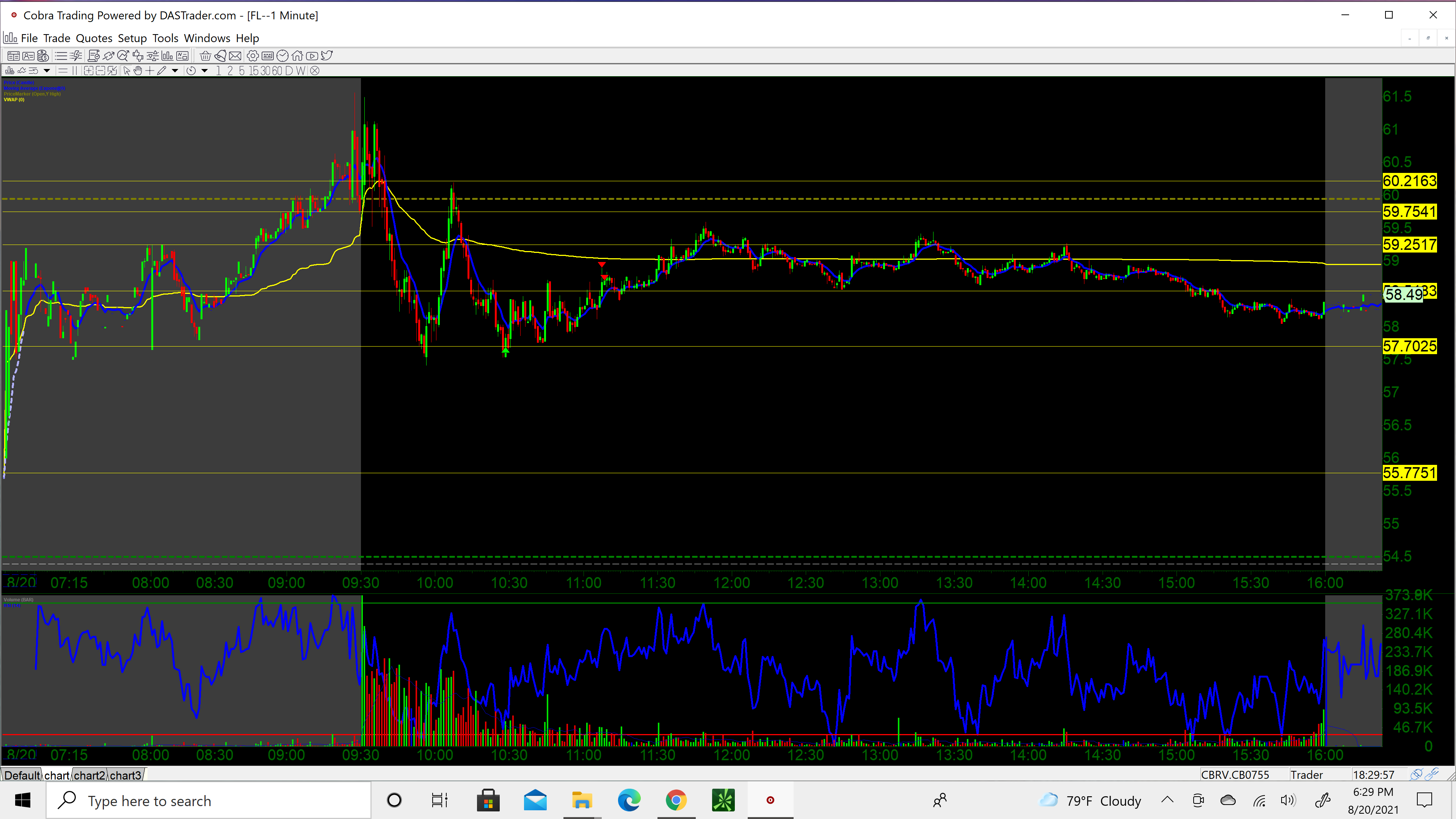Click the envelope message icon in toolbar

235,56
